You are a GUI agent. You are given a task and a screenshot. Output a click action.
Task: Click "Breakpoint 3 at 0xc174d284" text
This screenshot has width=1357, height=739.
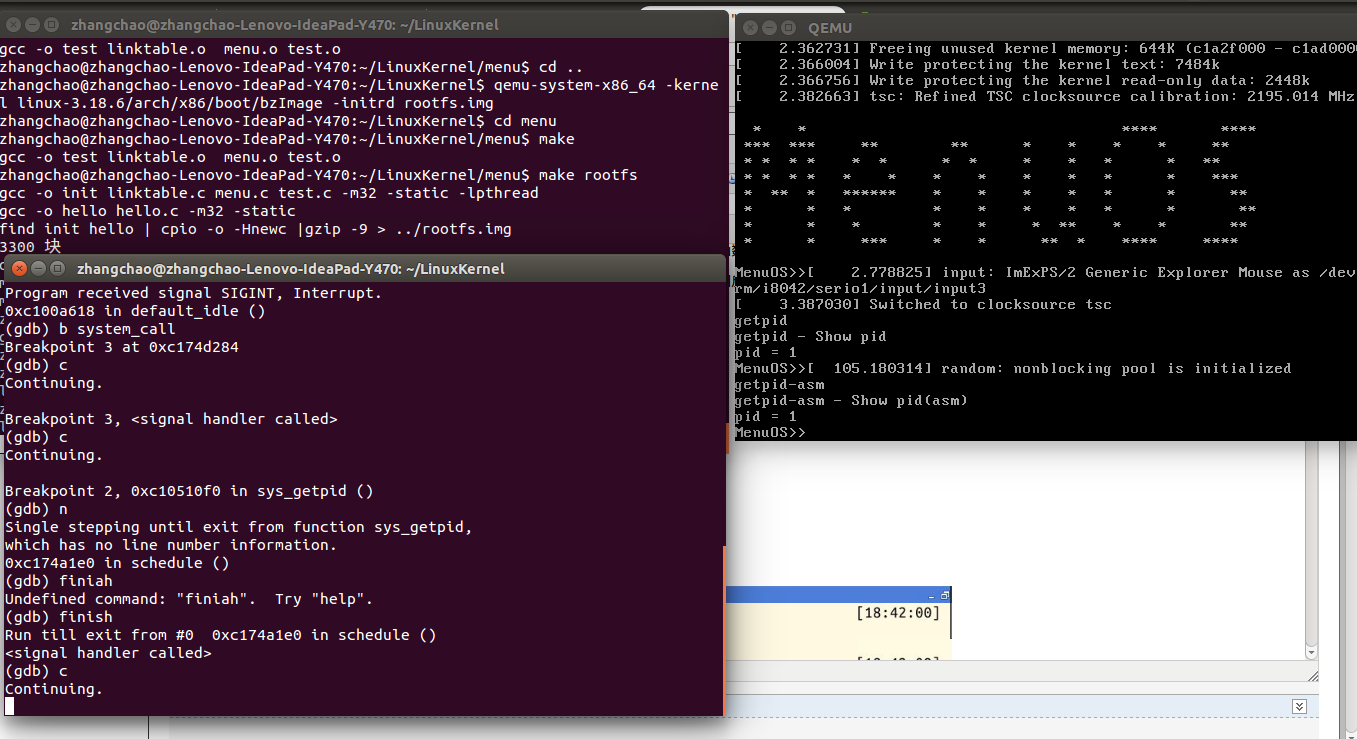pyautogui.click(x=122, y=347)
